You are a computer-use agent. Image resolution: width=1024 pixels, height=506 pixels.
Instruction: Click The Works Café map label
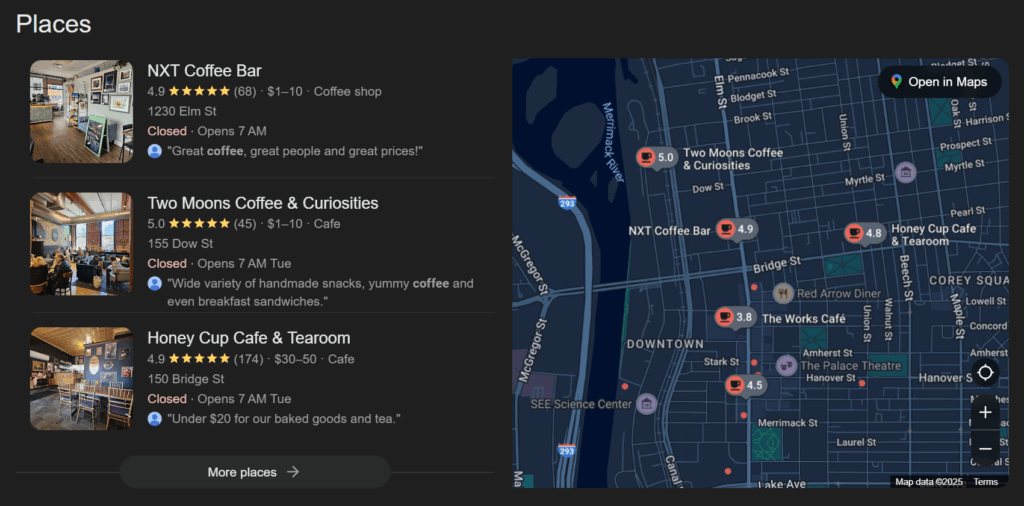click(804, 319)
